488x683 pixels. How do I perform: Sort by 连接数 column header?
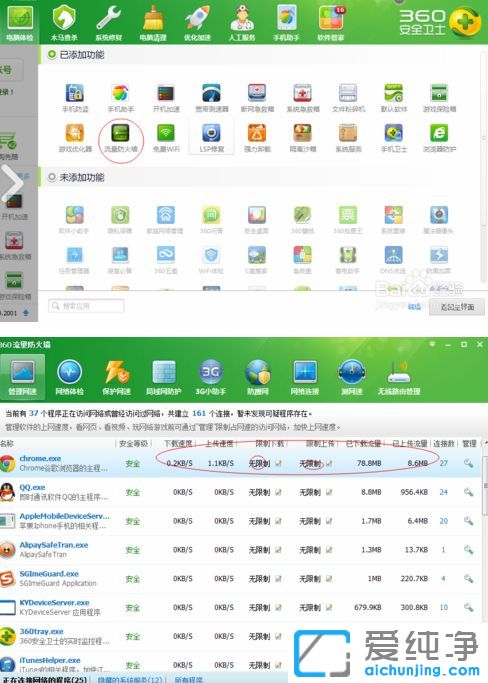(444, 443)
